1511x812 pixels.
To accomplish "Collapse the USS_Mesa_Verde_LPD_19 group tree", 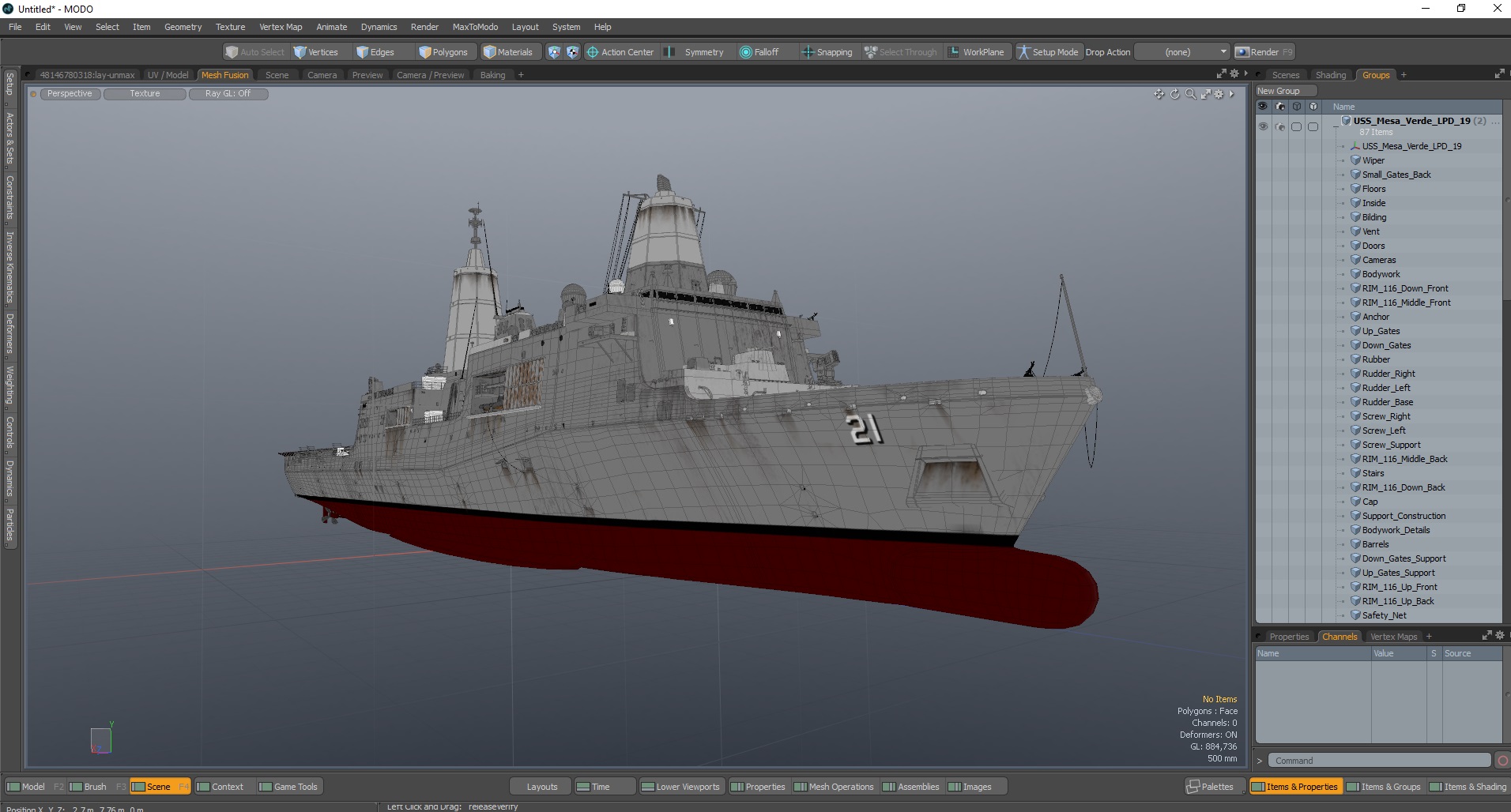I will coord(1336,125).
